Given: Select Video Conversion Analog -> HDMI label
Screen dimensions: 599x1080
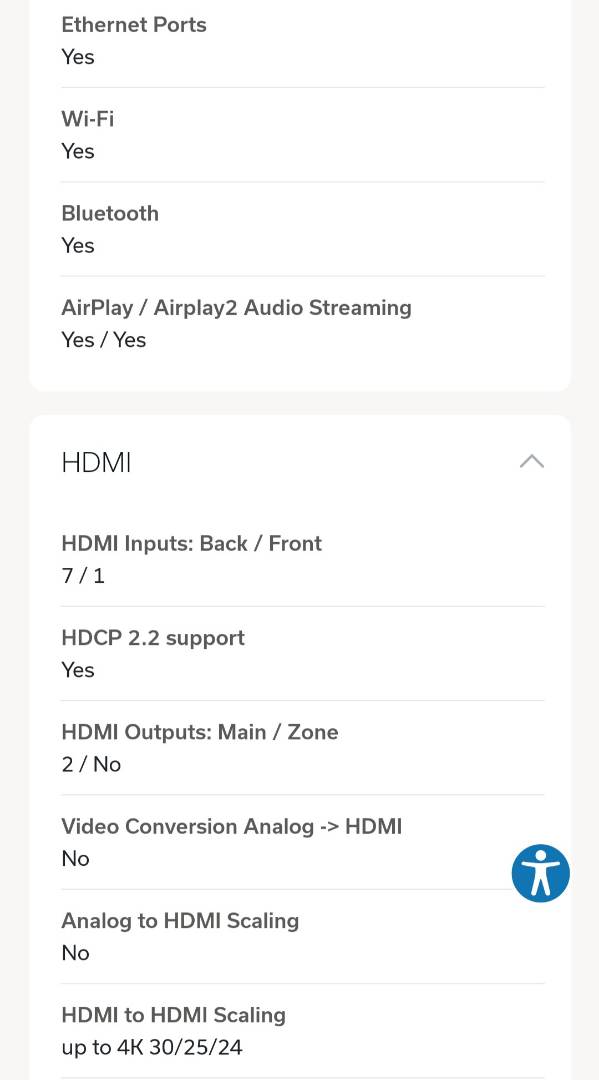Looking at the screenshot, I should [x=231, y=826].
